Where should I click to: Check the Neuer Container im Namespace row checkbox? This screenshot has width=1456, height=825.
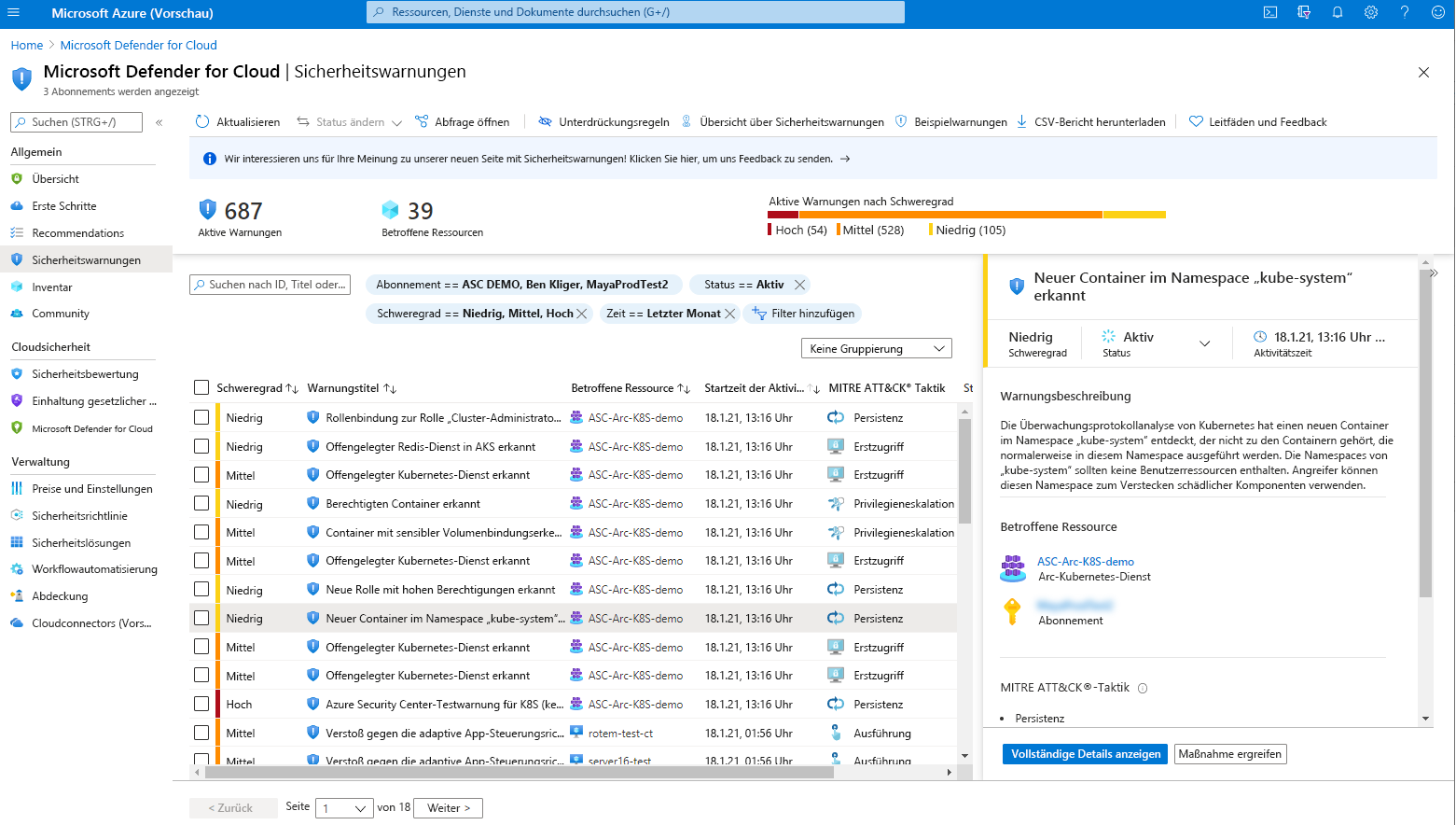click(201, 618)
